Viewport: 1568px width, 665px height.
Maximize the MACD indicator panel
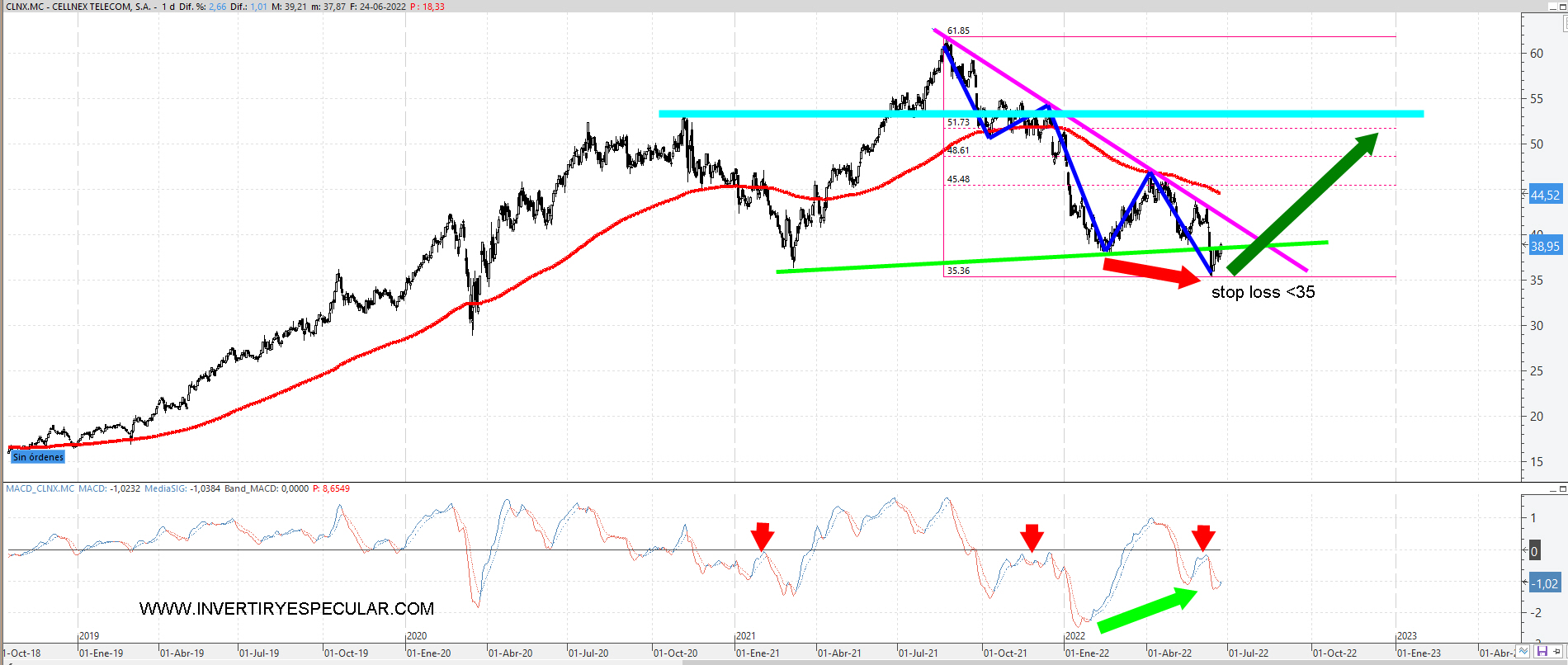click(x=1562, y=489)
